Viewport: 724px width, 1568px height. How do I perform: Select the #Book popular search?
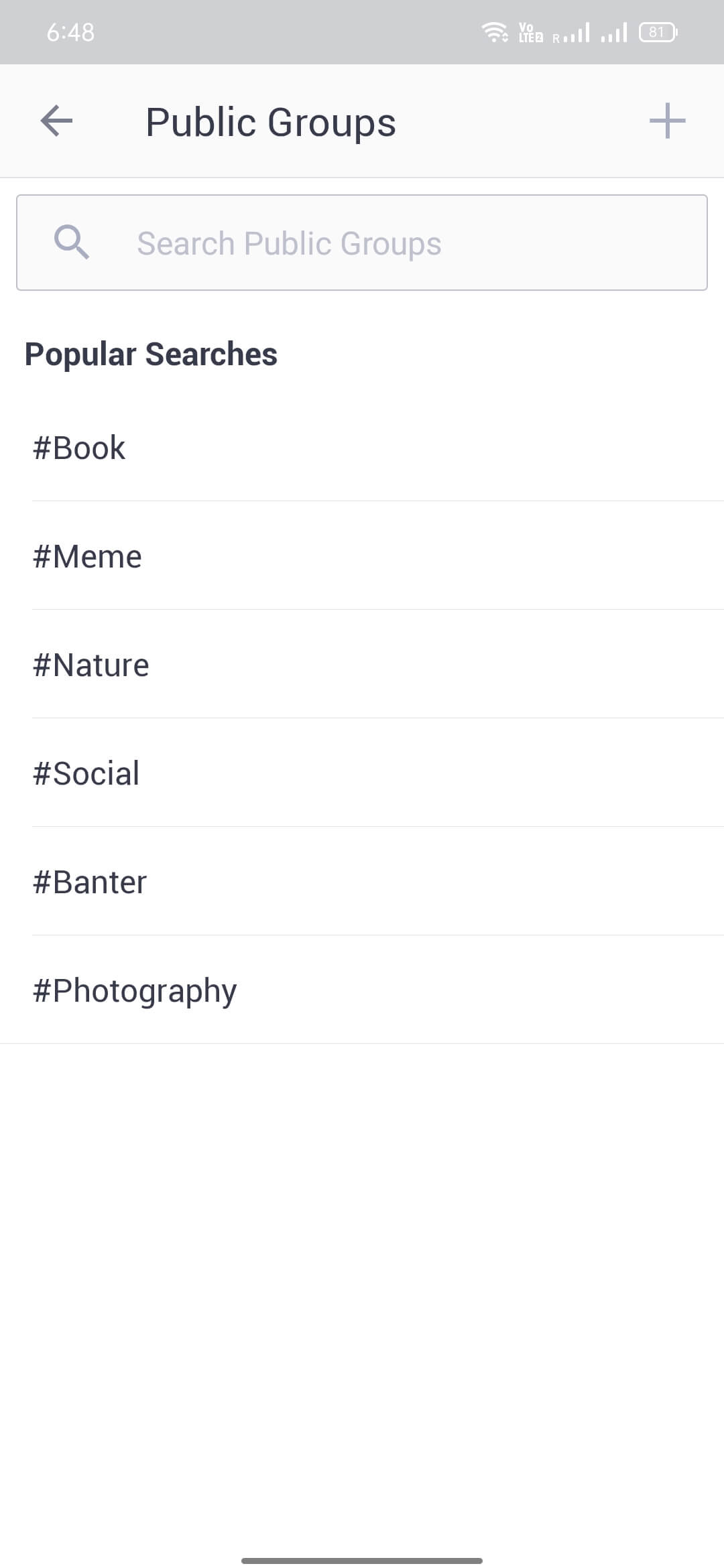coord(79,448)
